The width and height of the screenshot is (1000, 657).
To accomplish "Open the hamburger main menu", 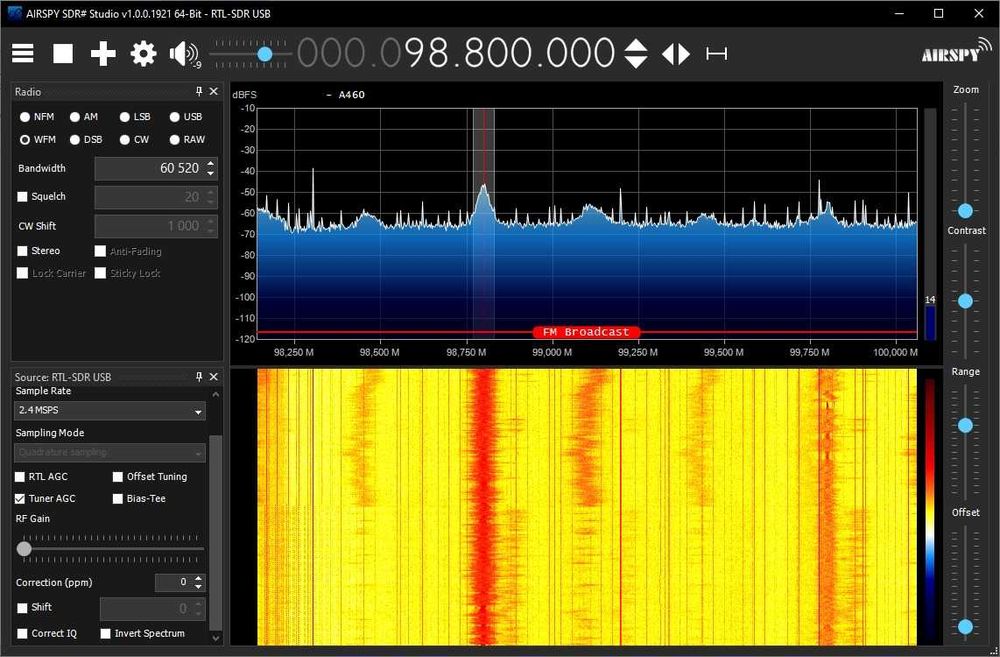I will click(x=23, y=54).
